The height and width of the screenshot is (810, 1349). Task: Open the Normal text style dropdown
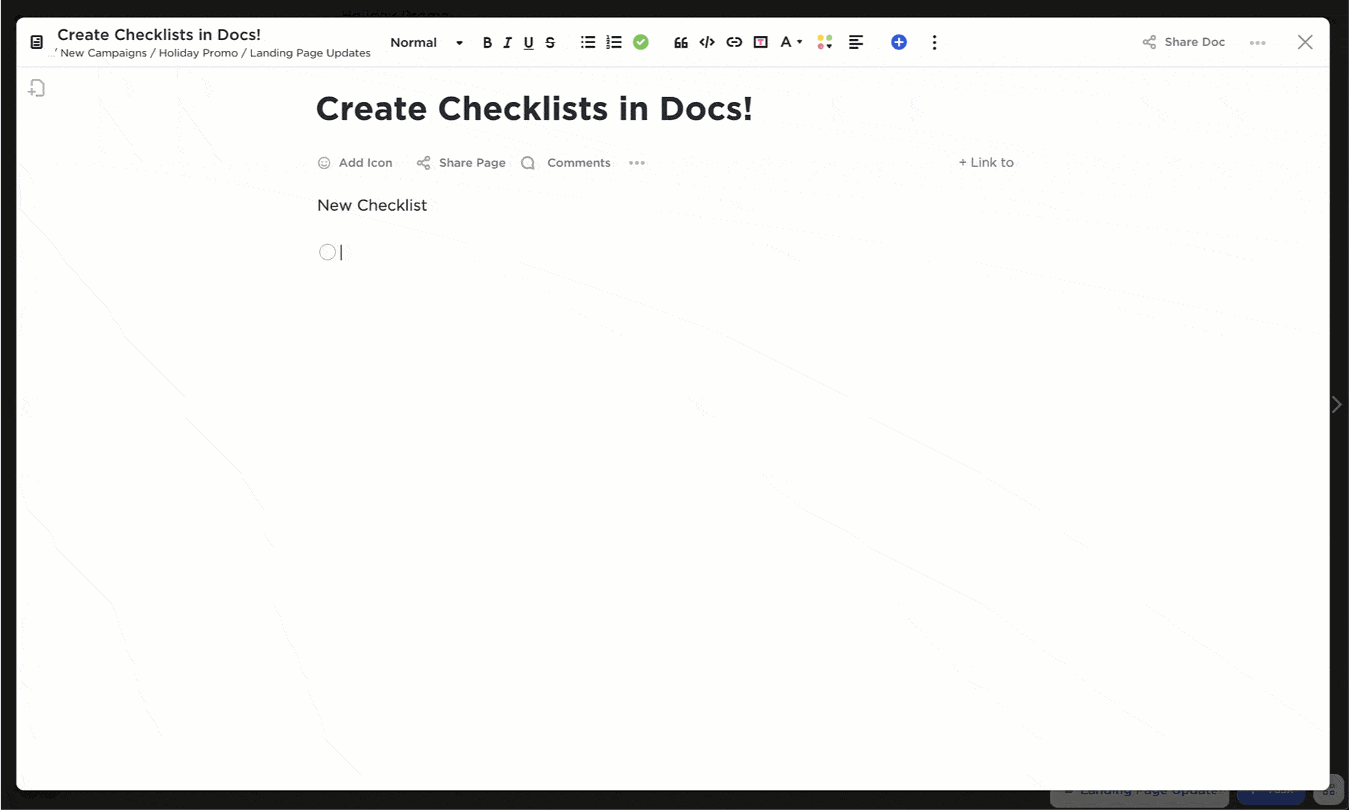tap(427, 43)
